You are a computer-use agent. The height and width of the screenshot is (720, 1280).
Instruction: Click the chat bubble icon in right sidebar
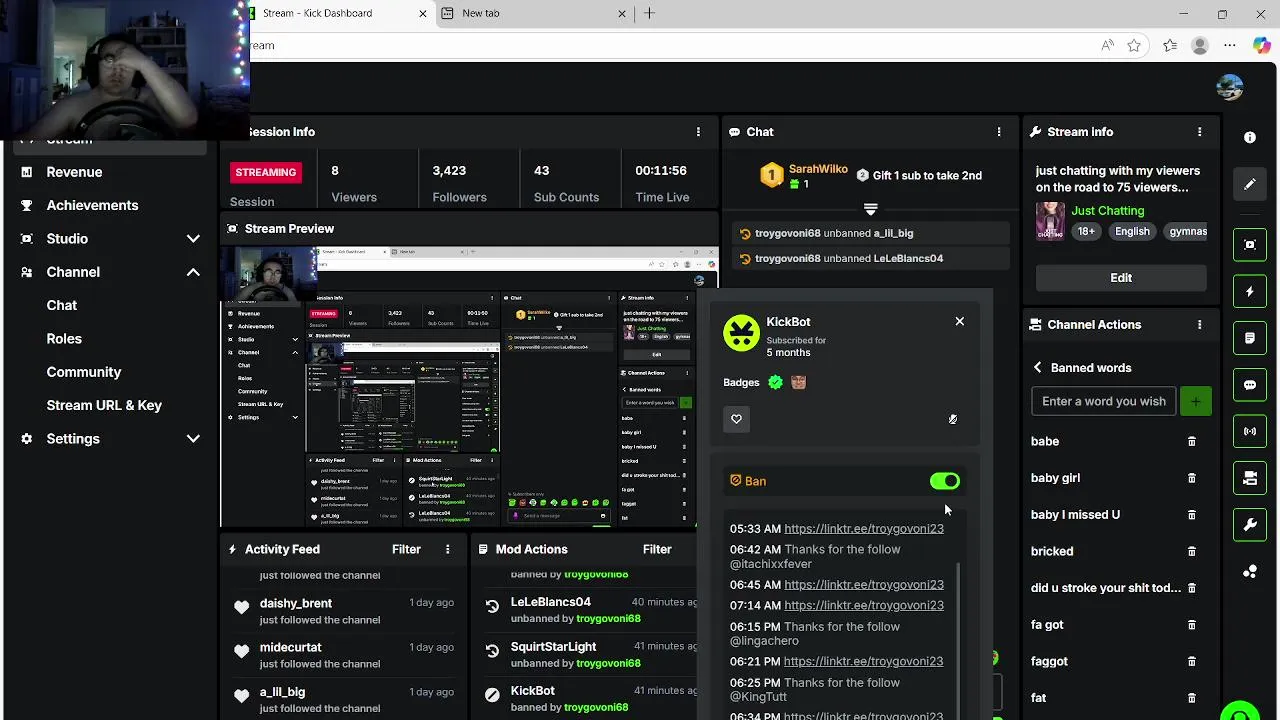click(1250, 385)
